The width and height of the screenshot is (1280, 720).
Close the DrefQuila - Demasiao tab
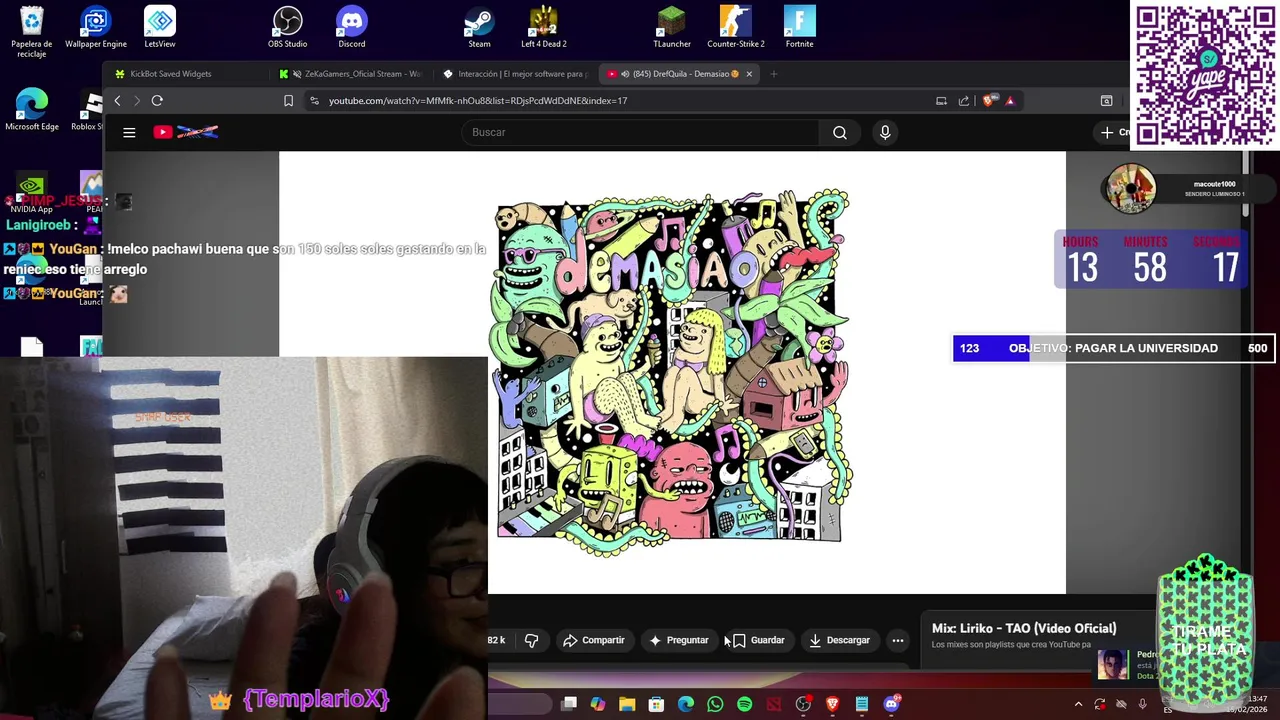coord(749,74)
